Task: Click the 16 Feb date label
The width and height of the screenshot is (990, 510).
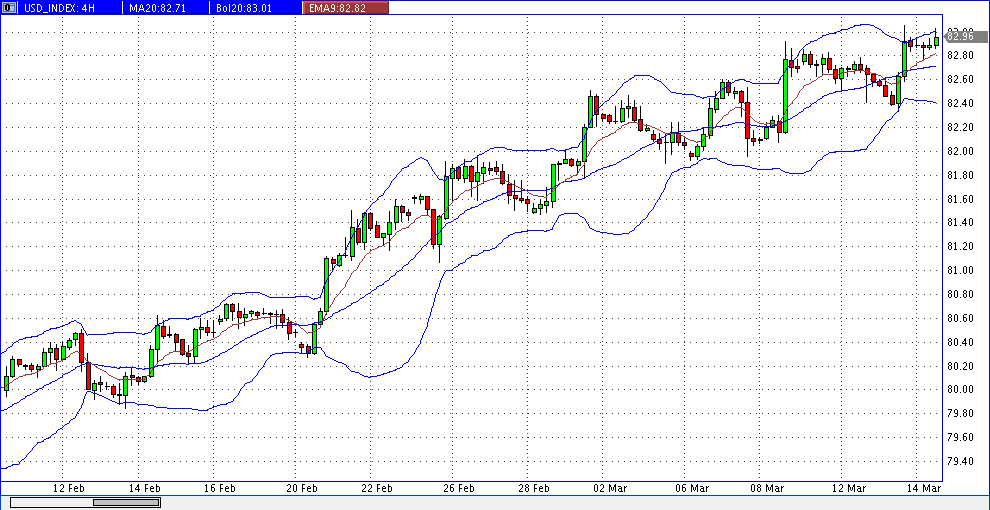Action: click(x=219, y=489)
